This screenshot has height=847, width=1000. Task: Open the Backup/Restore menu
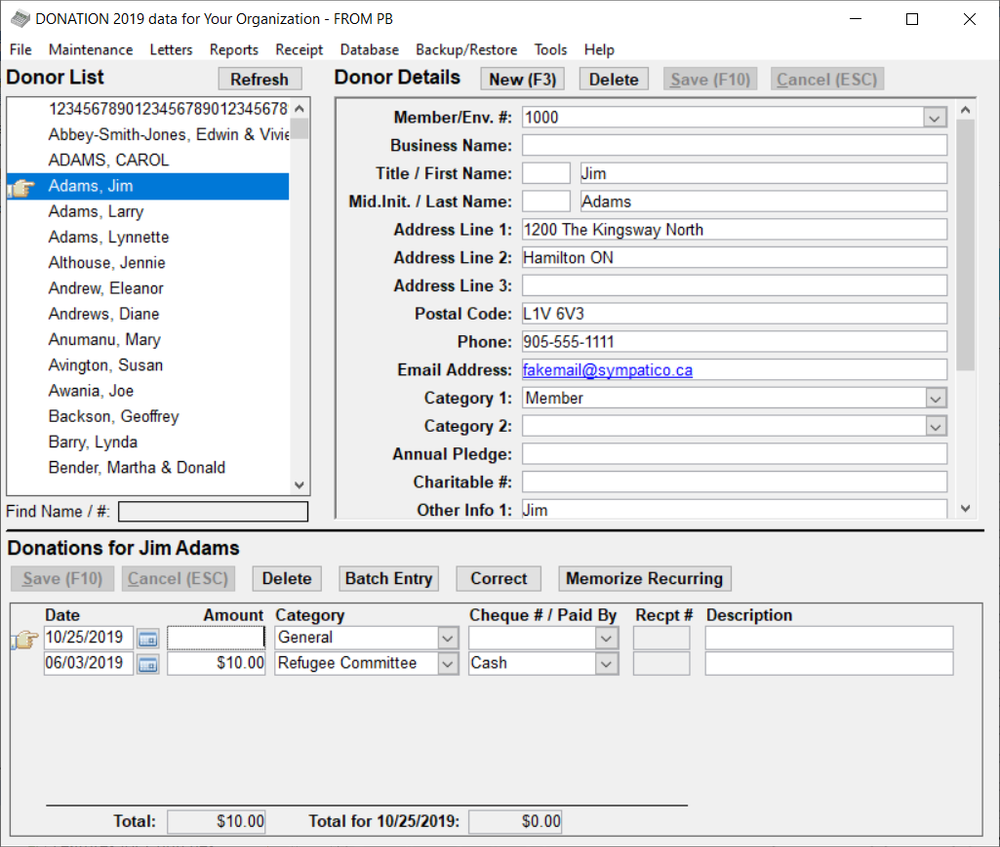point(466,50)
